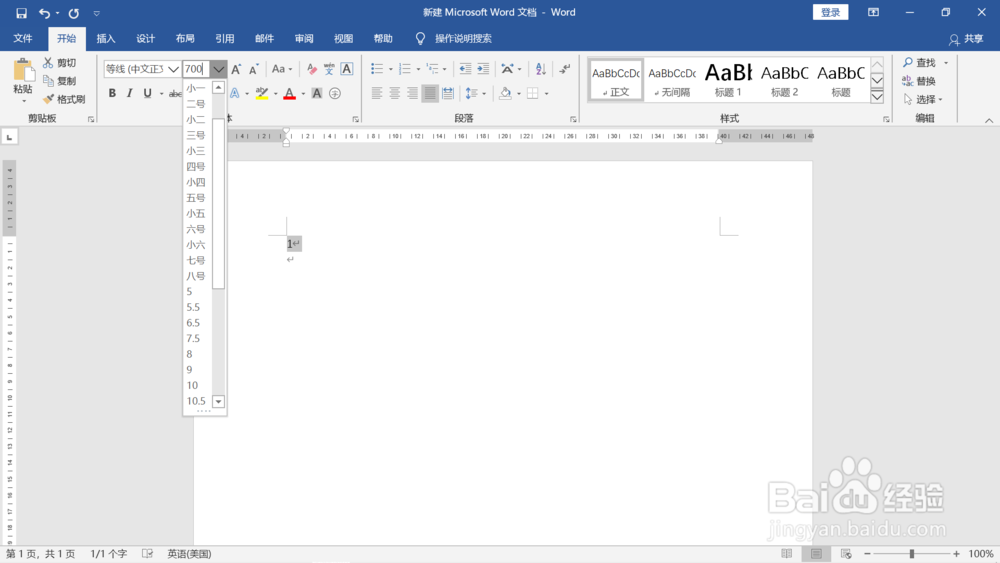Increase font size with the larger A icon
Viewport: 1000px width, 563px height.
click(236, 69)
